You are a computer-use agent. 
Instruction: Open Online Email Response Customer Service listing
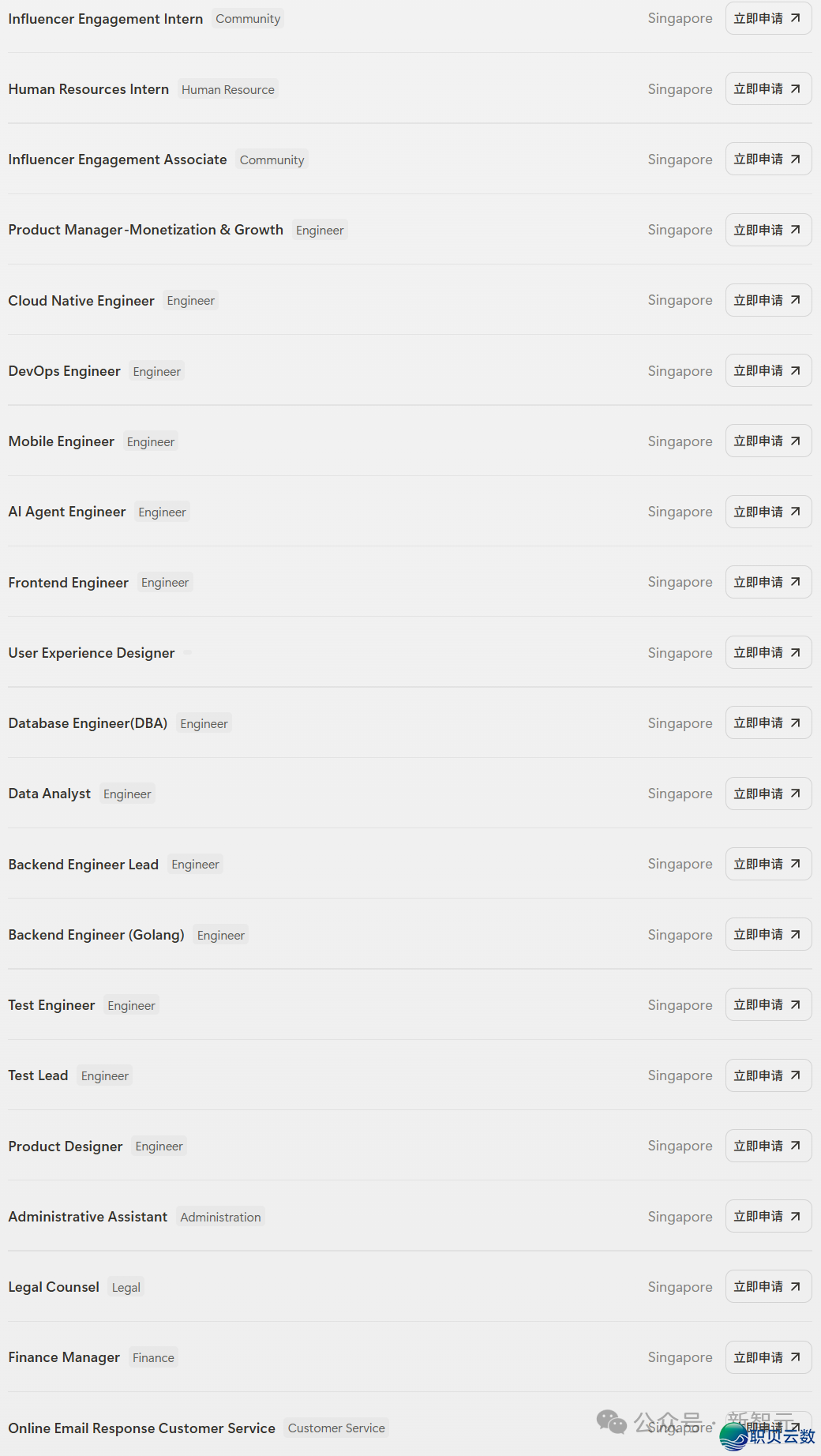142,1428
